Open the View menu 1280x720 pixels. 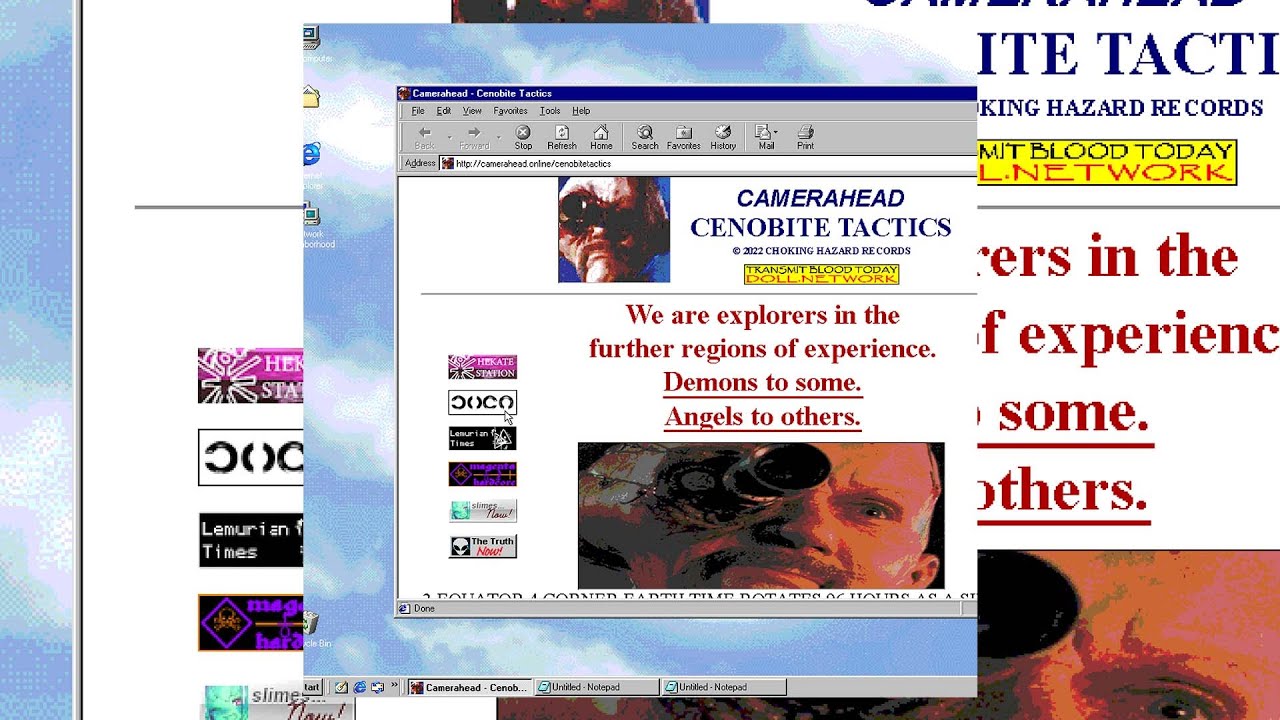472,111
